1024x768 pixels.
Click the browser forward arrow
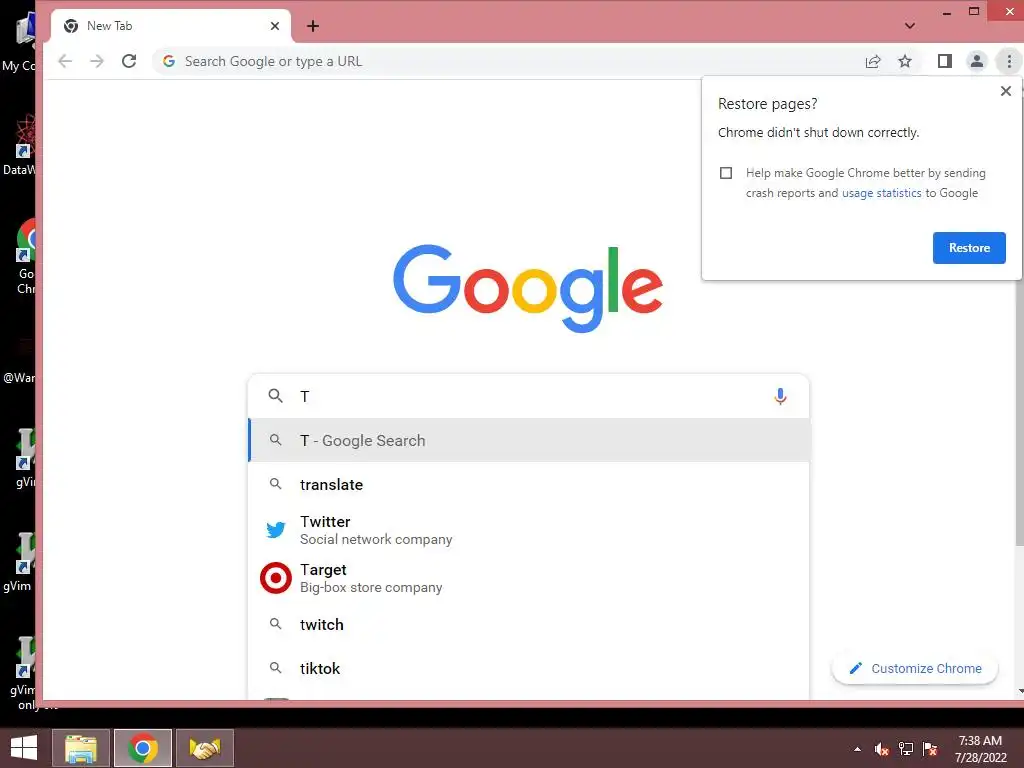point(97,61)
